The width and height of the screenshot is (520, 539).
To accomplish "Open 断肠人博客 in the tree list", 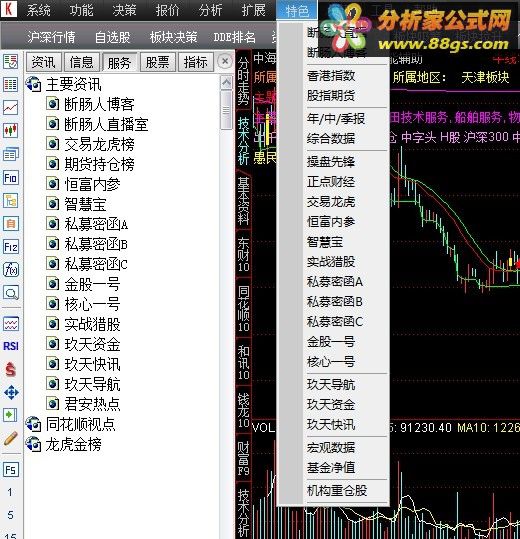I will click(99, 104).
